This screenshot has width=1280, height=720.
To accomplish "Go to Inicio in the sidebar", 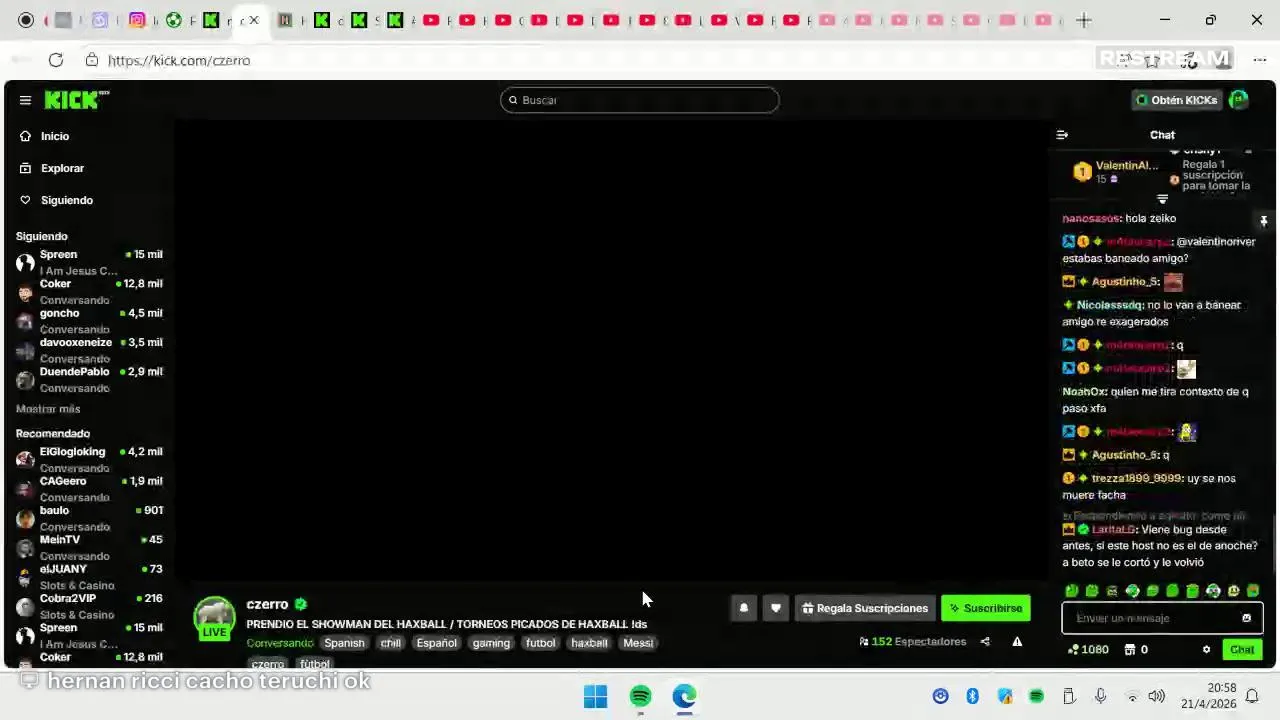I will point(55,136).
